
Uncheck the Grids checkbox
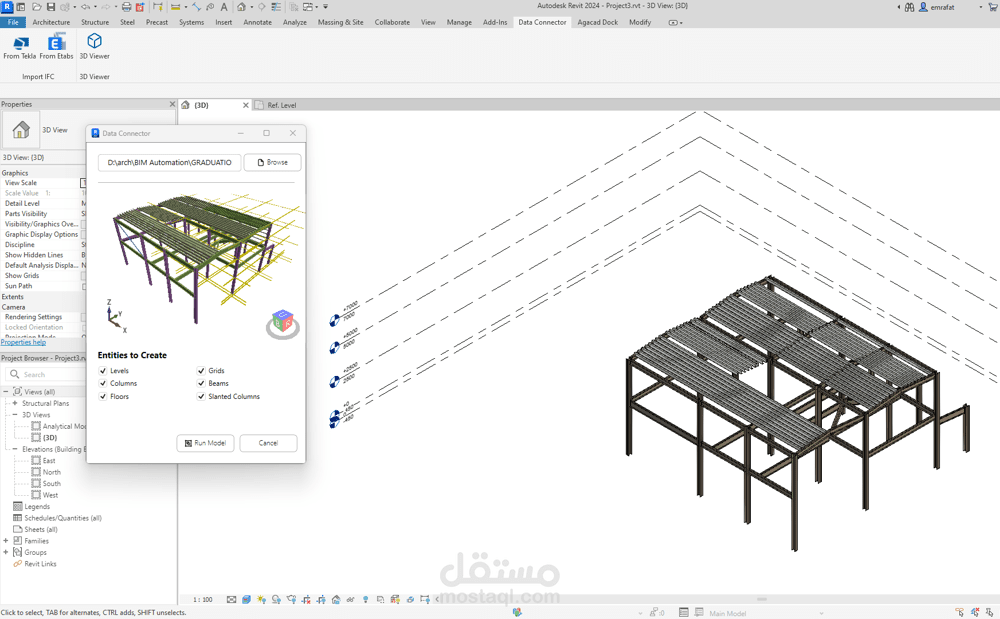click(201, 370)
